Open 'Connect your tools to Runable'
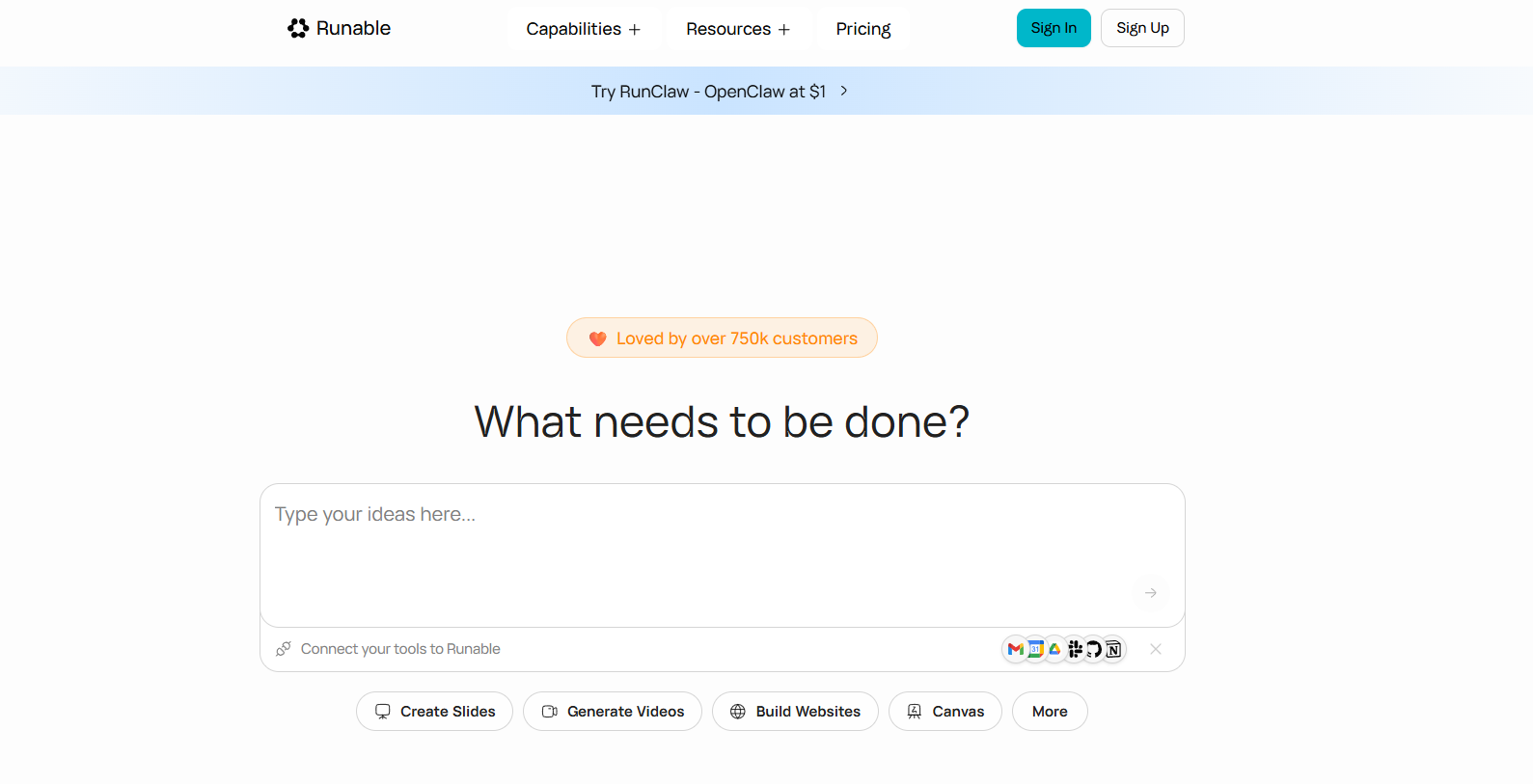 tap(400, 649)
